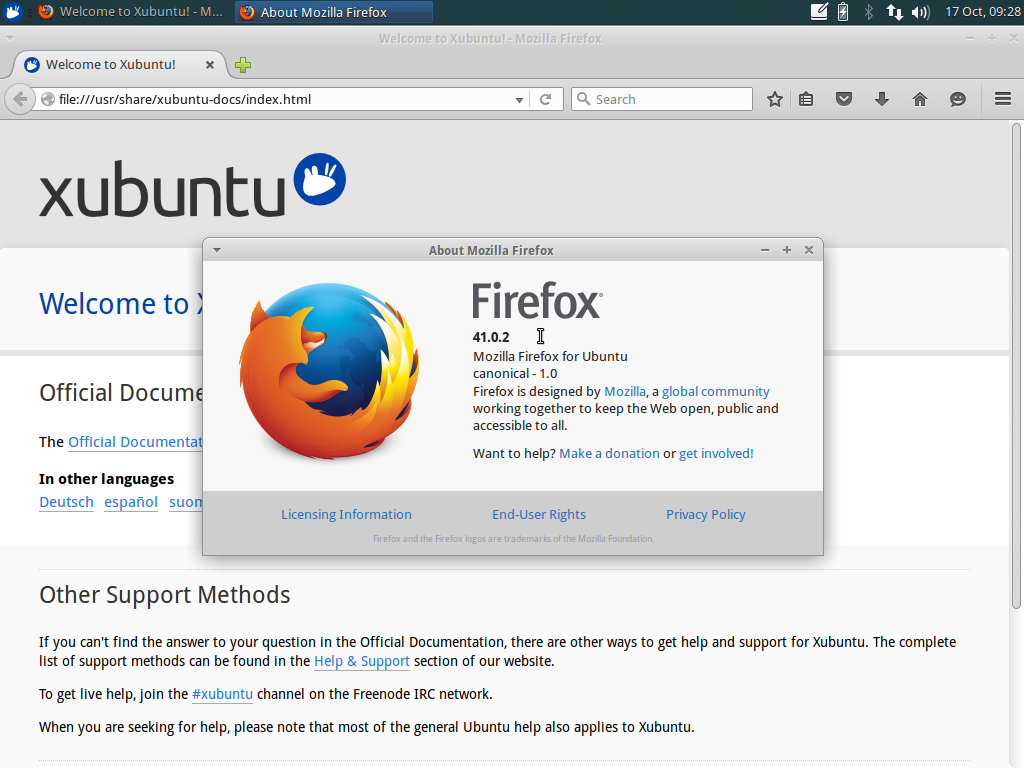This screenshot has height=768, width=1024.
Task: Open the Firefox hamburger menu
Action: 1001,99
